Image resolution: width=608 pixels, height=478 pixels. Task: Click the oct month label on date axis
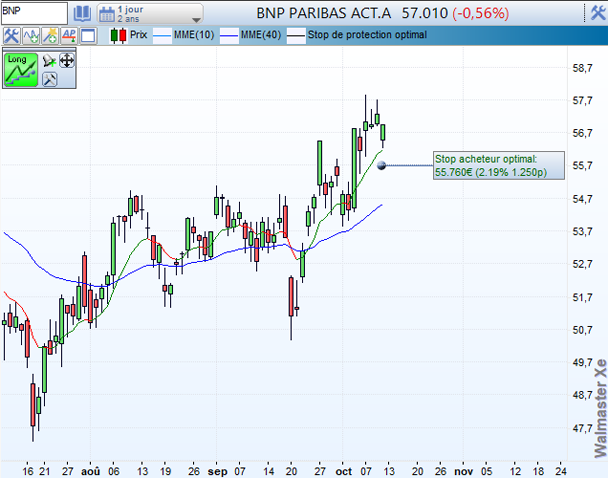click(x=344, y=471)
